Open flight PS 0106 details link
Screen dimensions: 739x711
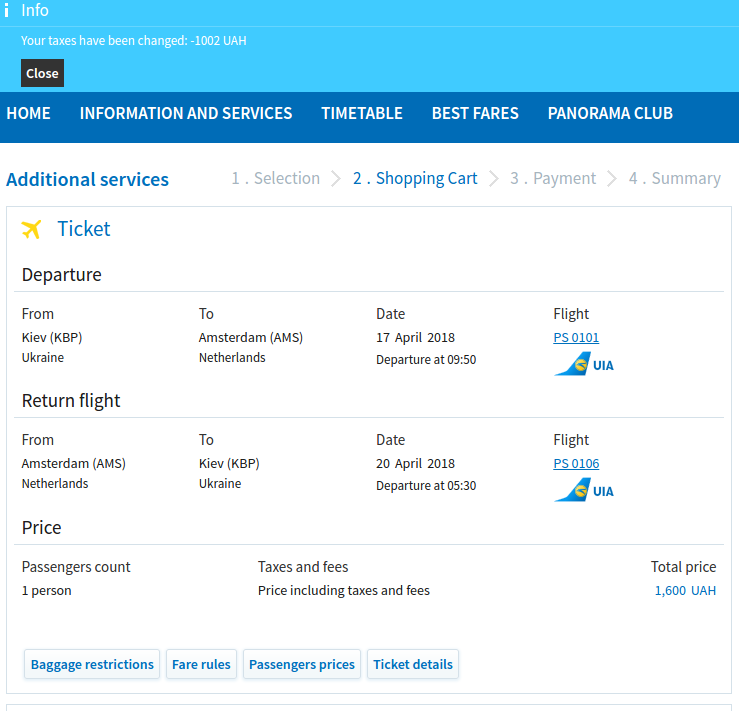pyautogui.click(x=576, y=464)
